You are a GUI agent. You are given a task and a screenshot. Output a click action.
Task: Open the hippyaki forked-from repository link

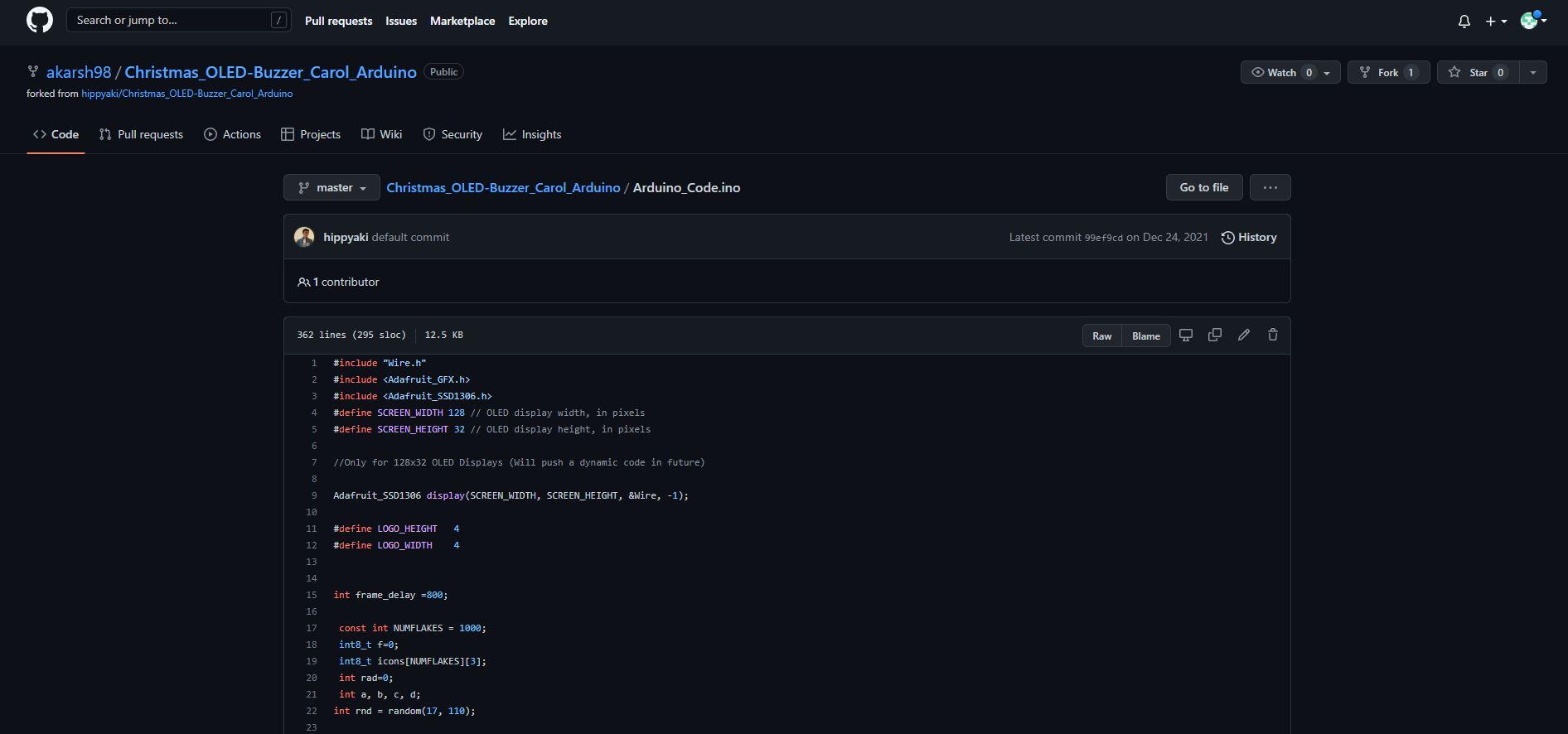point(186,94)
